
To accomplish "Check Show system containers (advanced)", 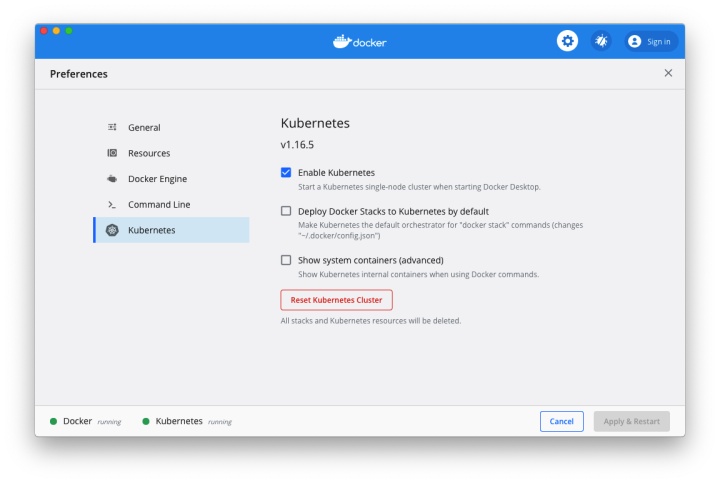I will tap(286, 260).
